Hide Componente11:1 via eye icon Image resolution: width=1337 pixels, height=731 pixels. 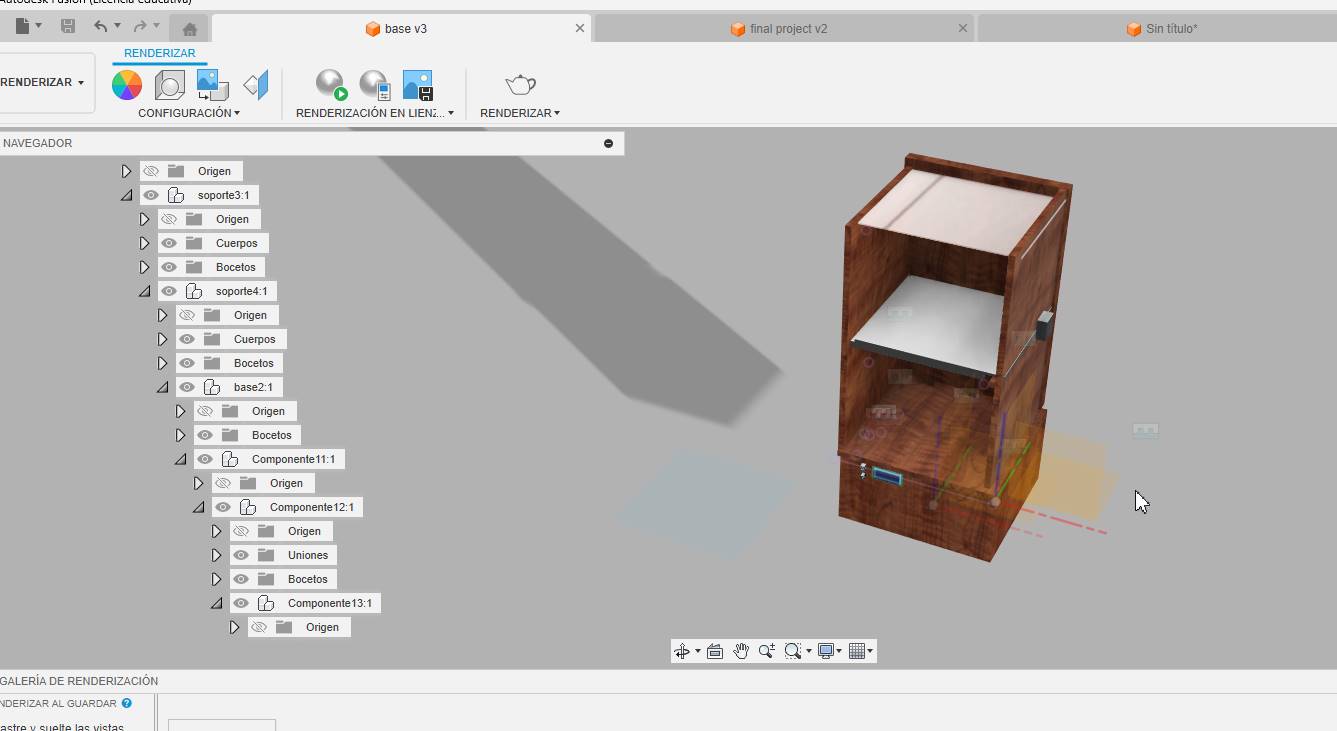tap(205, 459)
